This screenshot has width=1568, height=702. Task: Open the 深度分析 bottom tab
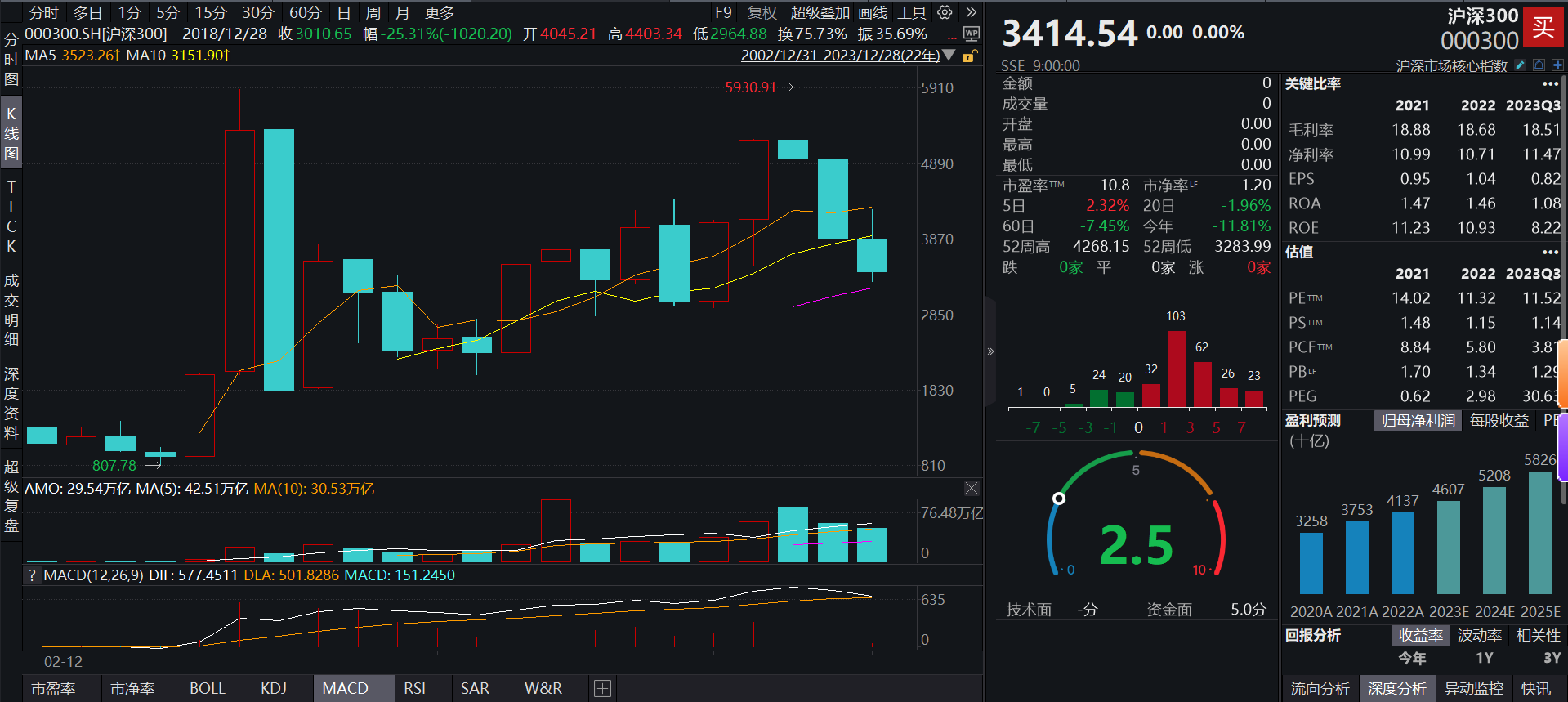click(x=1397, y=689)
